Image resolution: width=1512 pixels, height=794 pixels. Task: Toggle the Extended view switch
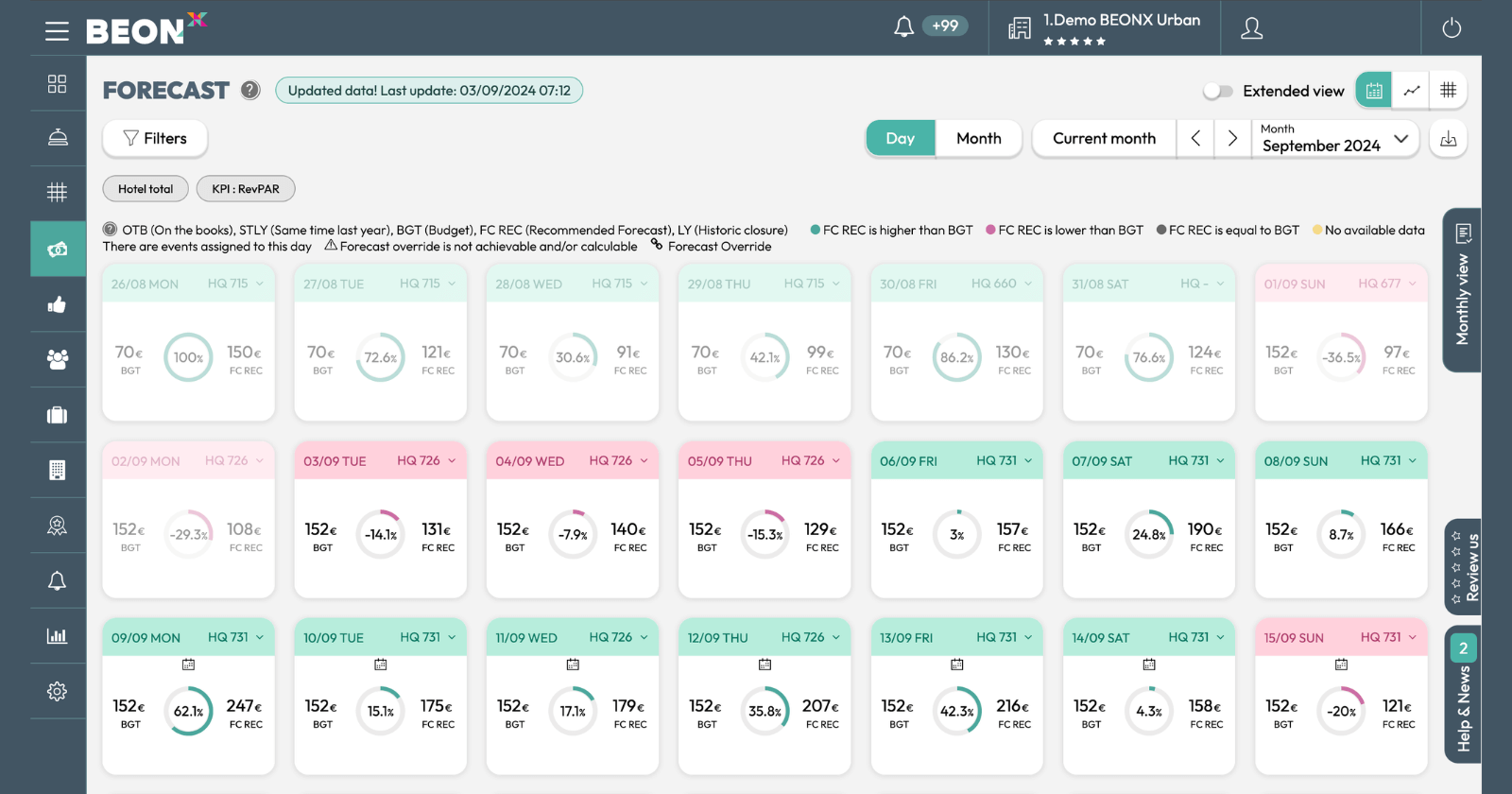click(1218, 91)
